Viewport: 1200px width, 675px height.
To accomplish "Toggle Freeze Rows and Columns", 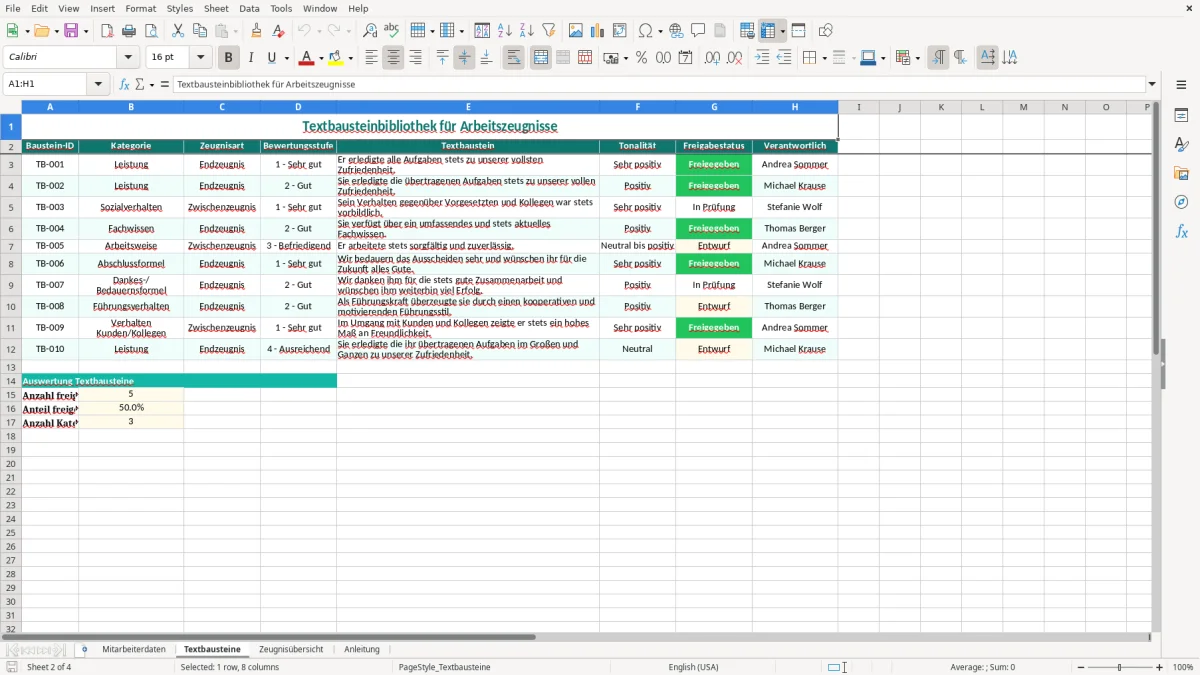I will 768,31.
